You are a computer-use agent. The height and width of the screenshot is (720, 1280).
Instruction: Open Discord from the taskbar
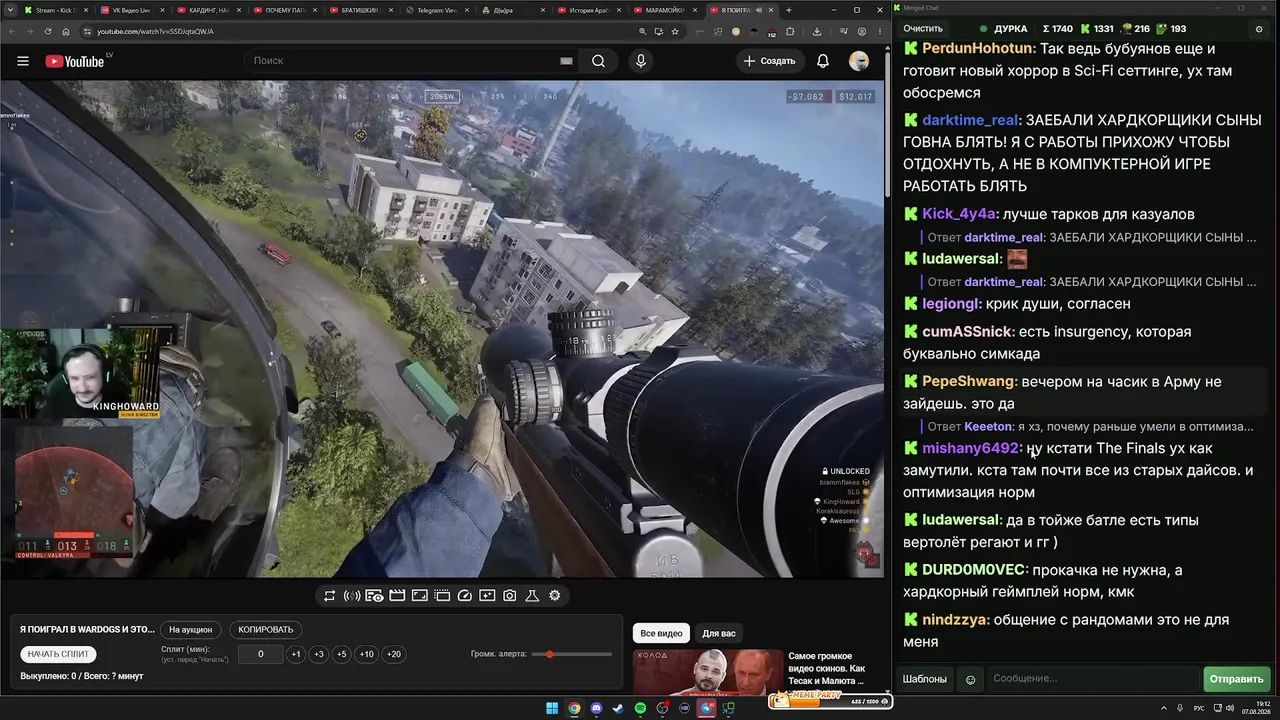point(596,709)
